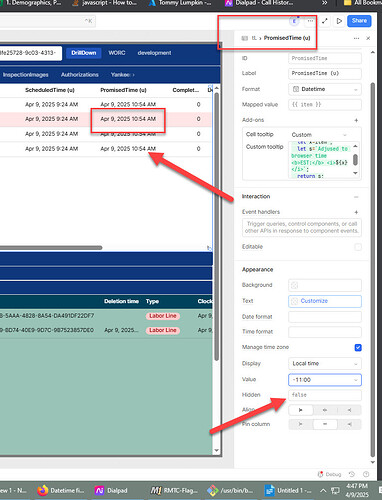Open the top toolbar three-dots menu
The image size is (382, 500).
pos(310,21)
